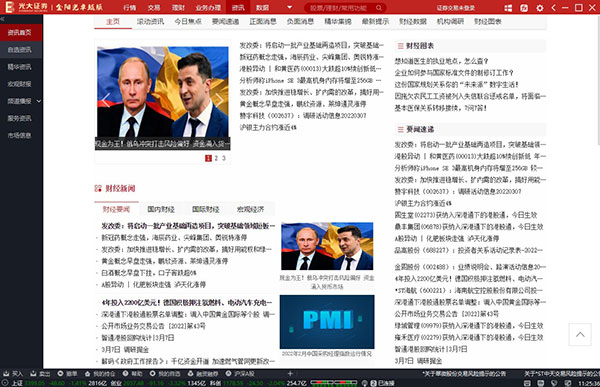Click the search magnifier icon
This screenshot has height=387, width=600.
pos(378,8)
